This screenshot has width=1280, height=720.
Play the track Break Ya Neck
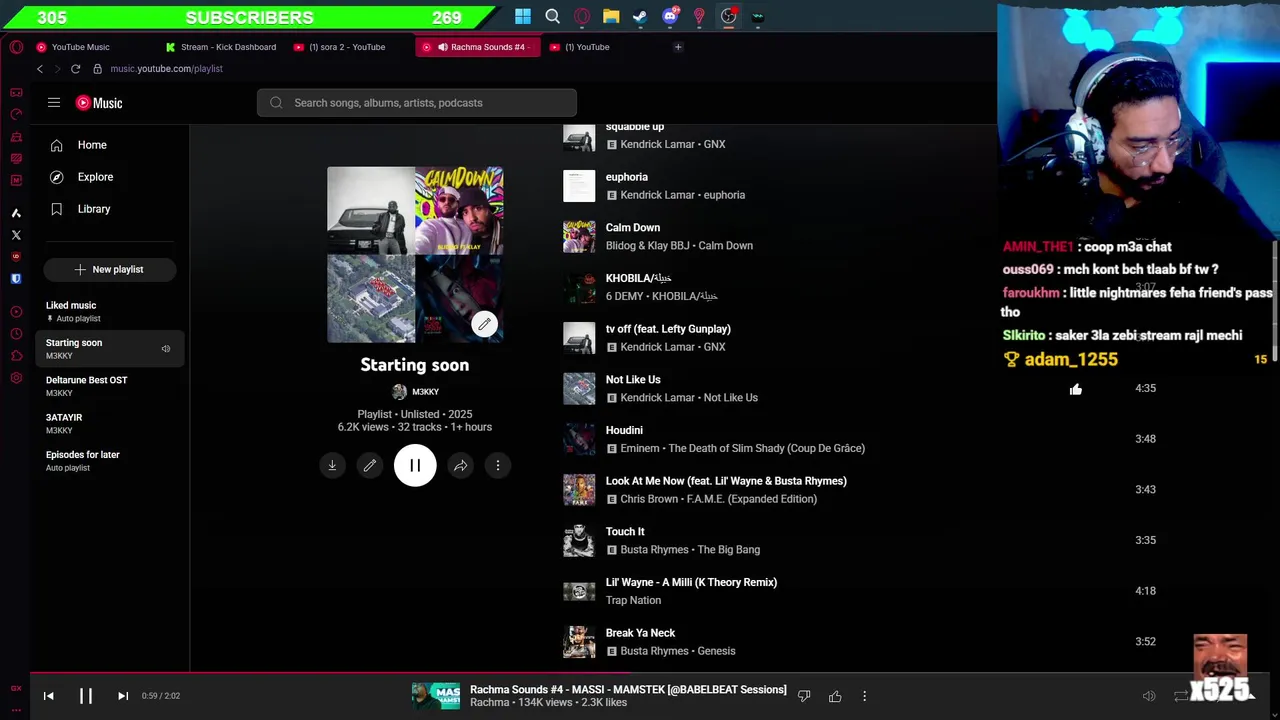pos(640,633)
